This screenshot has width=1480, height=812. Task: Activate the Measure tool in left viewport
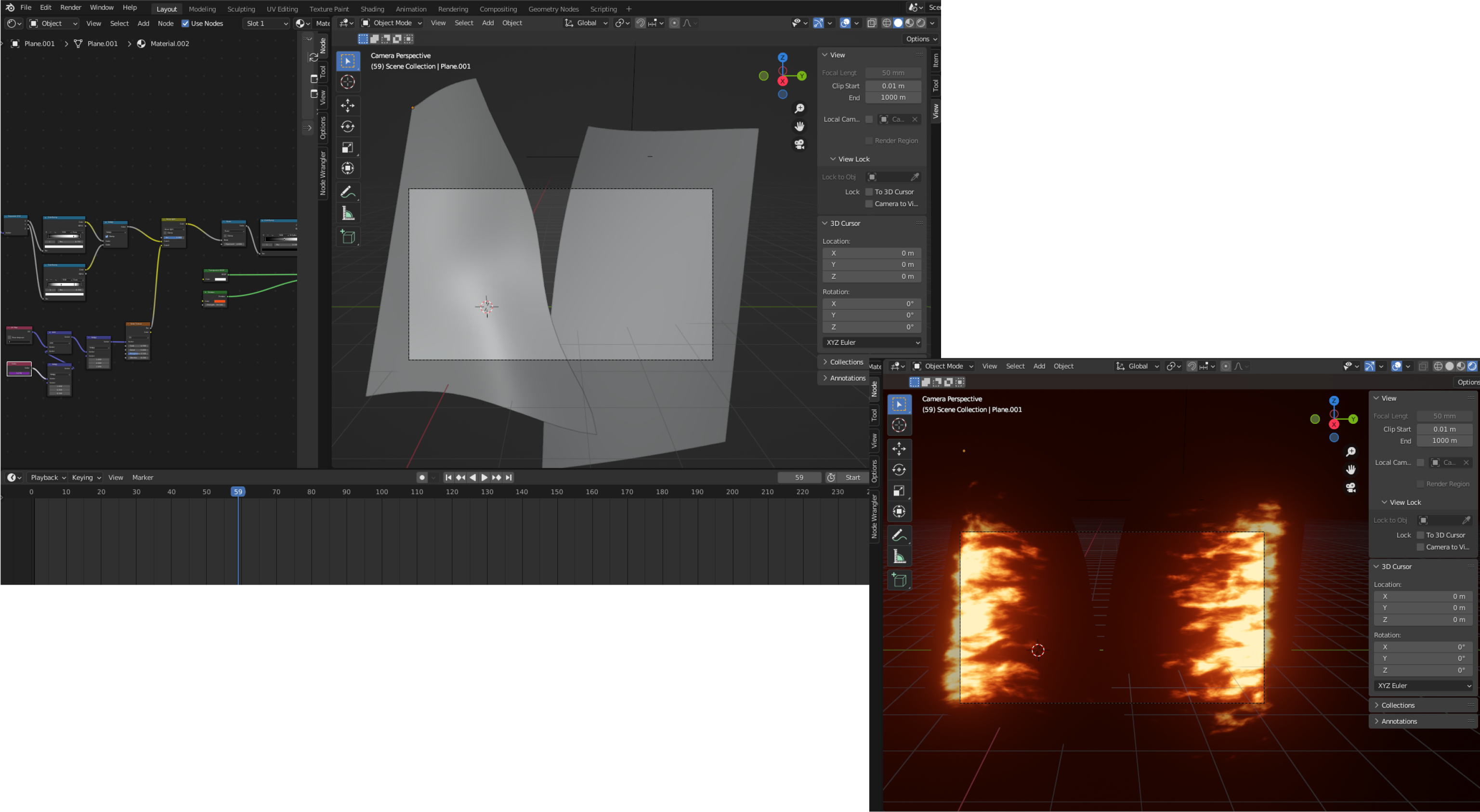tap(348, 214)
